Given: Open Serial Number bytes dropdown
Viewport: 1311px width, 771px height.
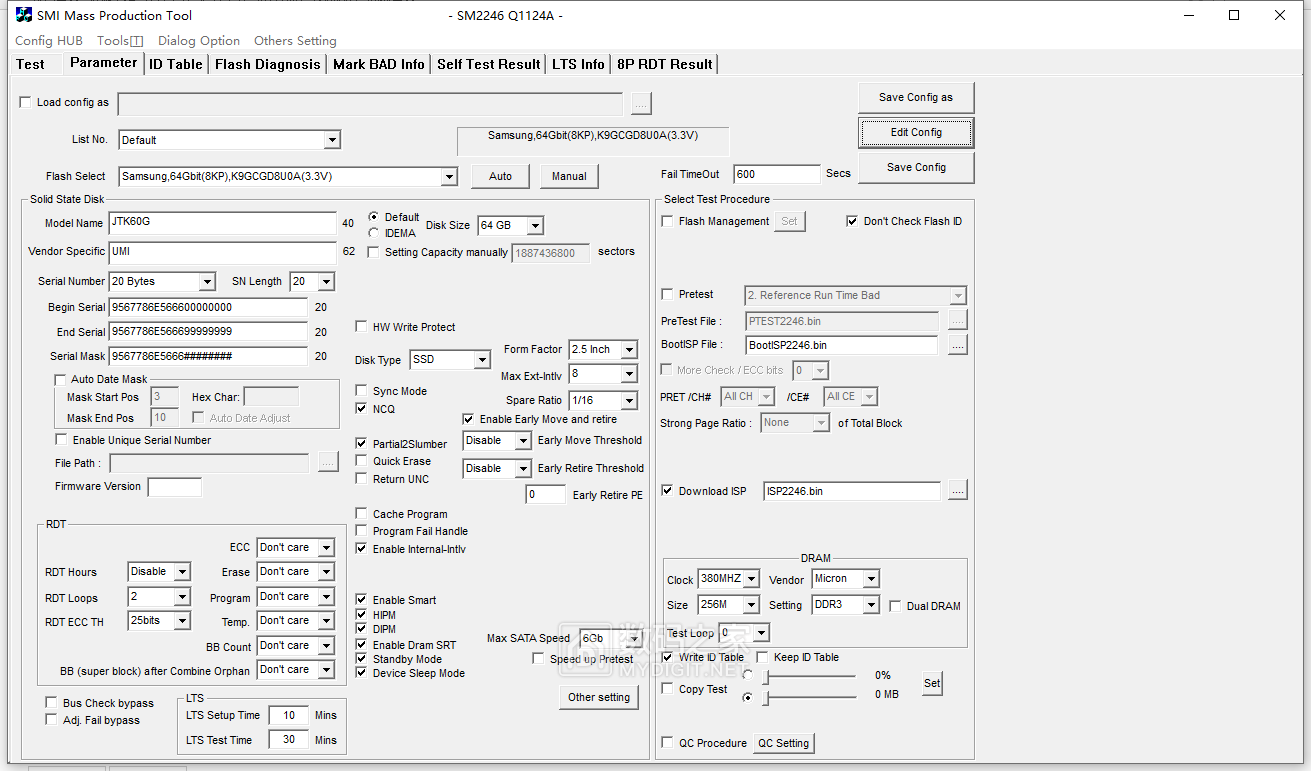Looking at the screenshot, I should coord(207,282).
